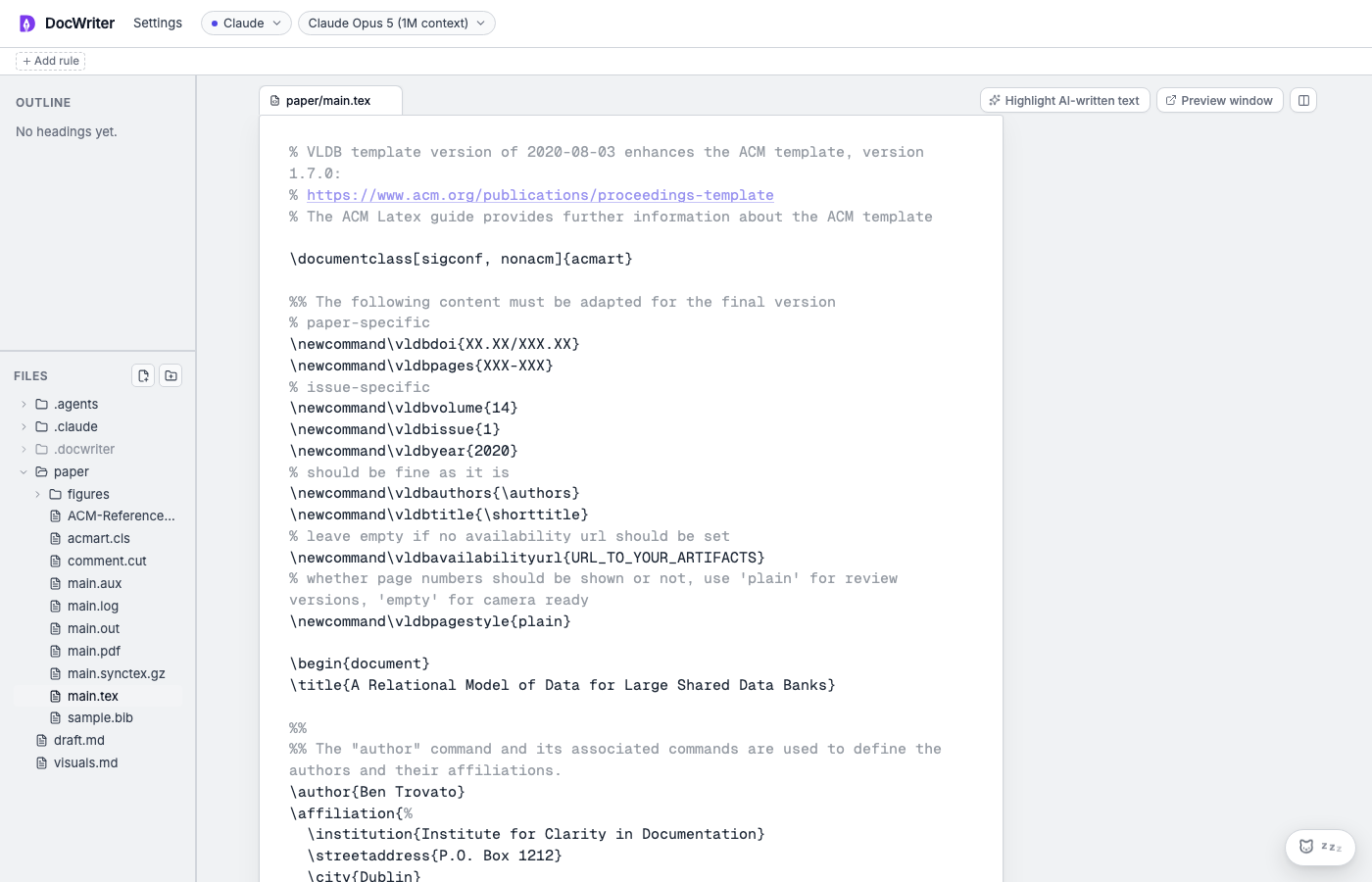Image resolution: width=1372 pixels, height=882 pixels.
Task: Click the .claude folder icon
Action: tap(41, 426)
